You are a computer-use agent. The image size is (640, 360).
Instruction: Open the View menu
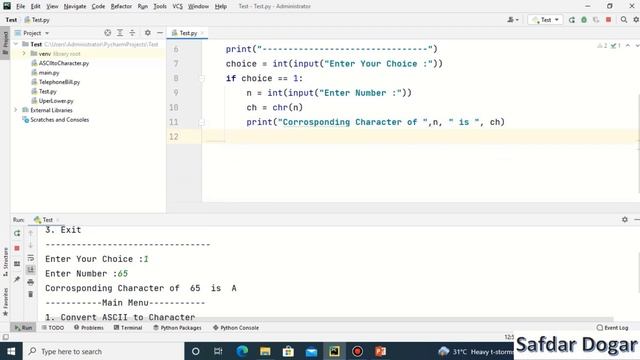click(x=52, y=7)
